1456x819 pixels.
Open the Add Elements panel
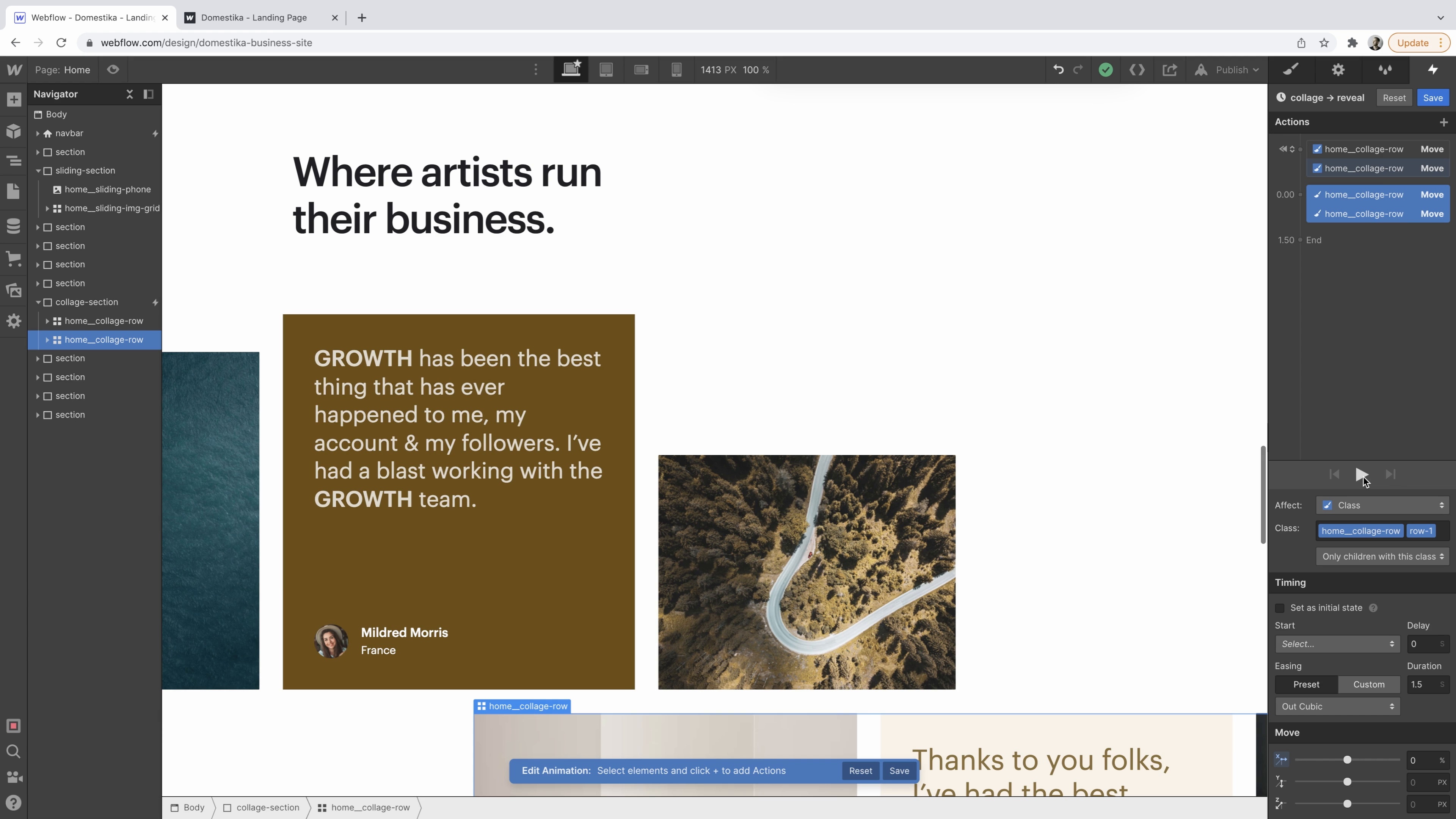click(x=14, y=99)
